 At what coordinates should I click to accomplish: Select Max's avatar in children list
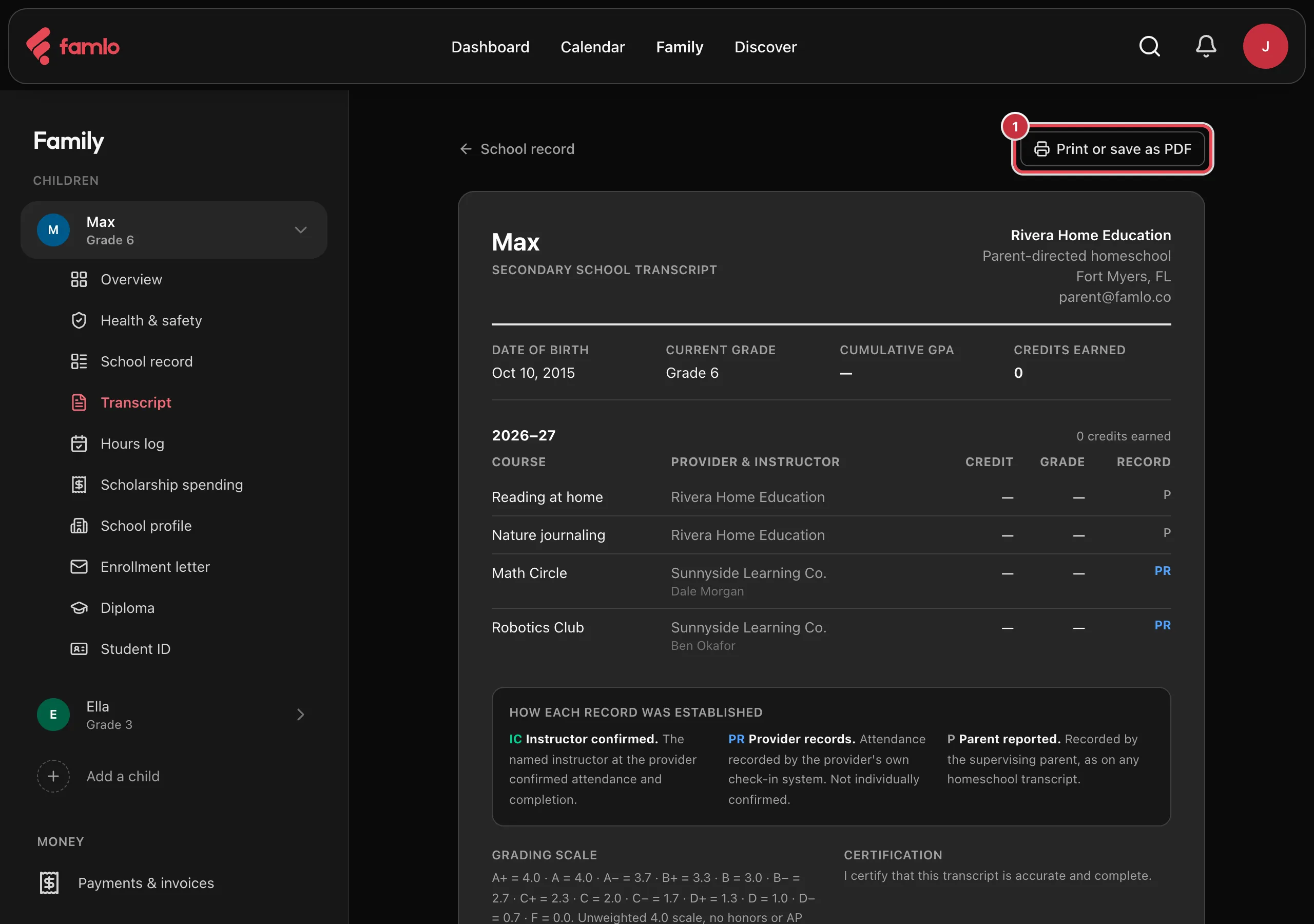coord(53,230)
